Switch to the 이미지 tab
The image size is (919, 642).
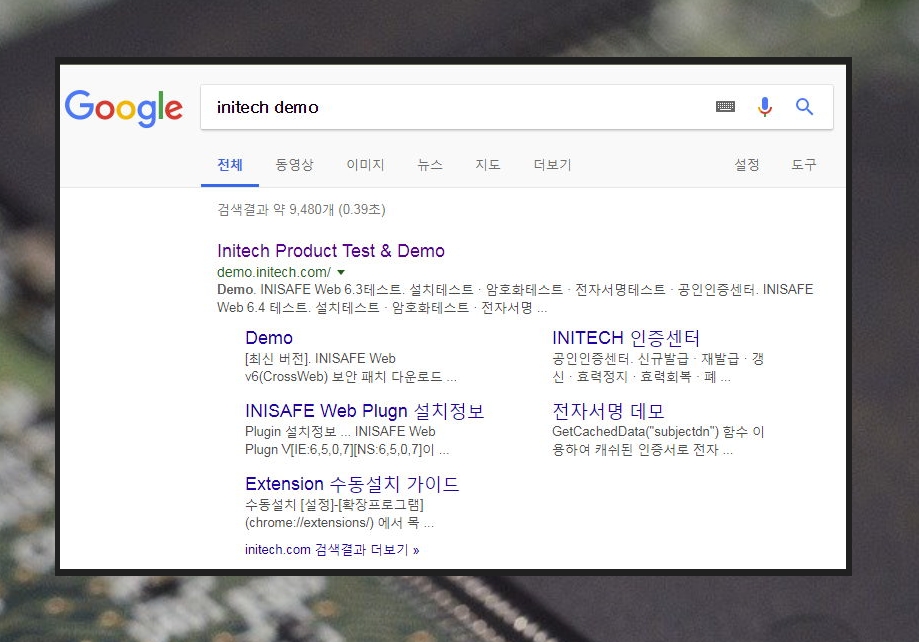point(365,165)
